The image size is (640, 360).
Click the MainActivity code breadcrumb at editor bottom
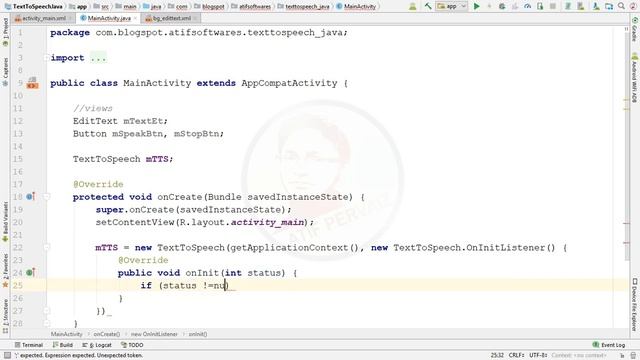point(67,334)
